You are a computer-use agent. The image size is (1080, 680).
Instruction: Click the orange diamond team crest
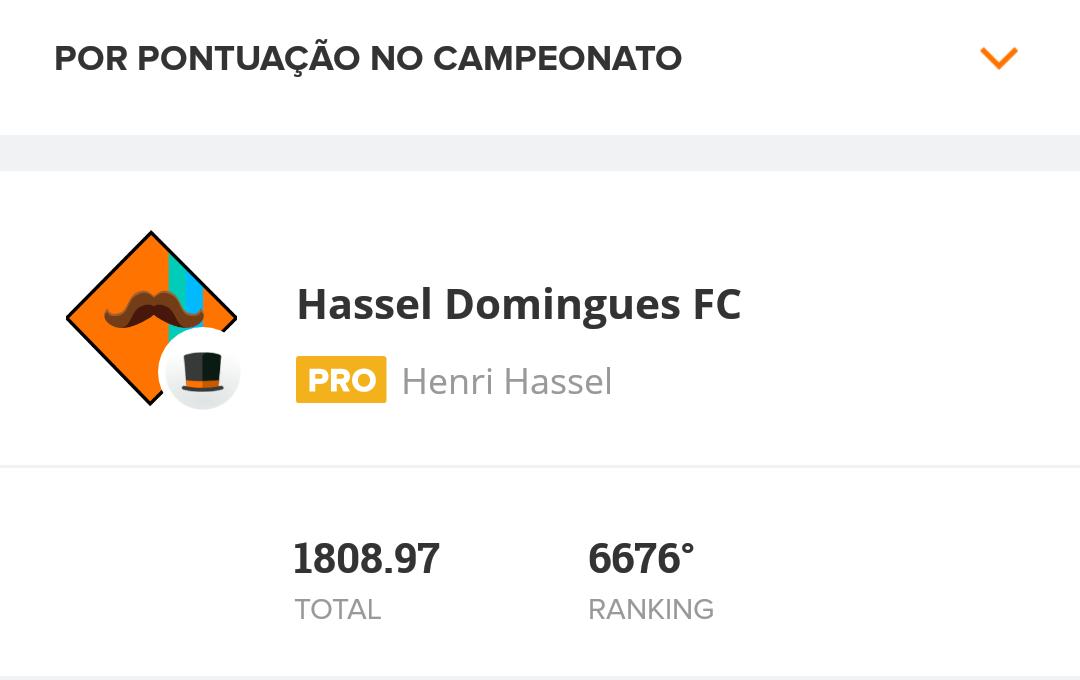click(151, 318)
